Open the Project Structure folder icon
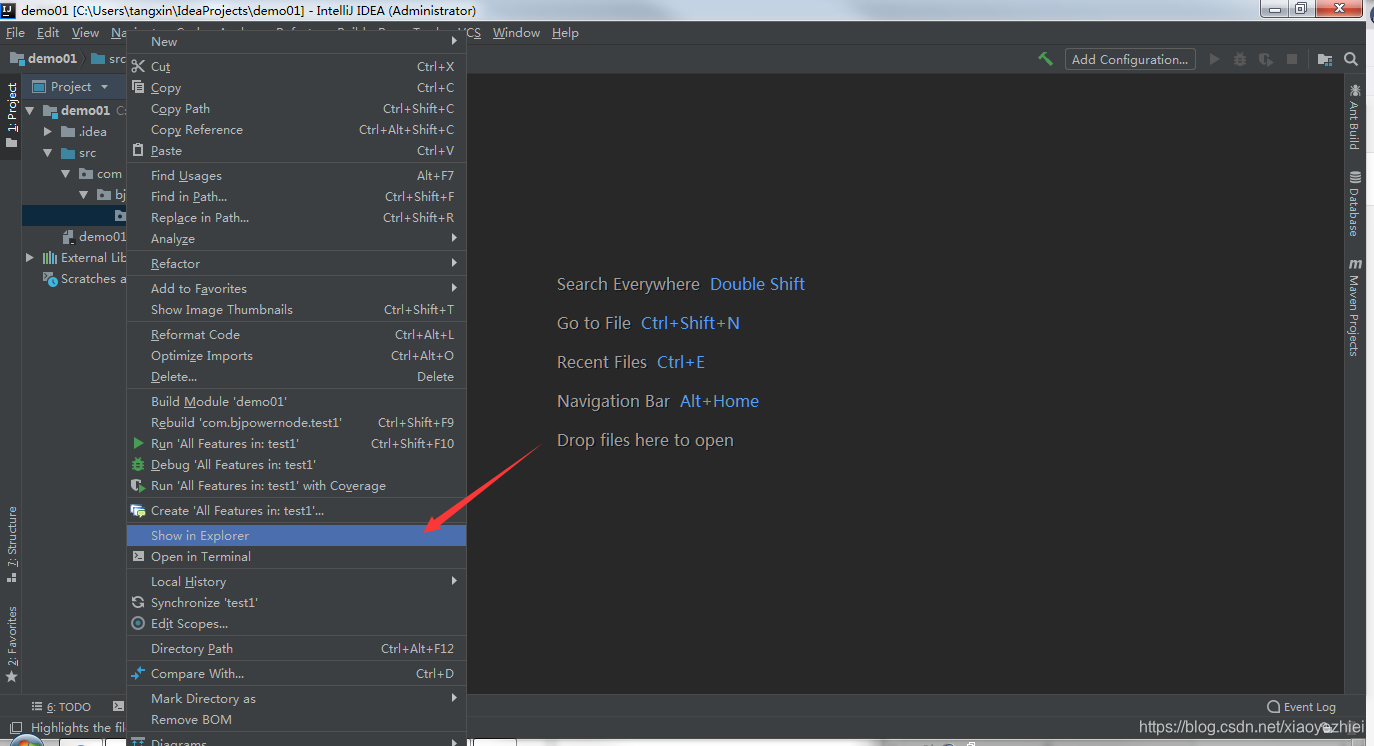Image resolution: width=1374 pixels, height=746 pixels. click(x=1325, y=59)
